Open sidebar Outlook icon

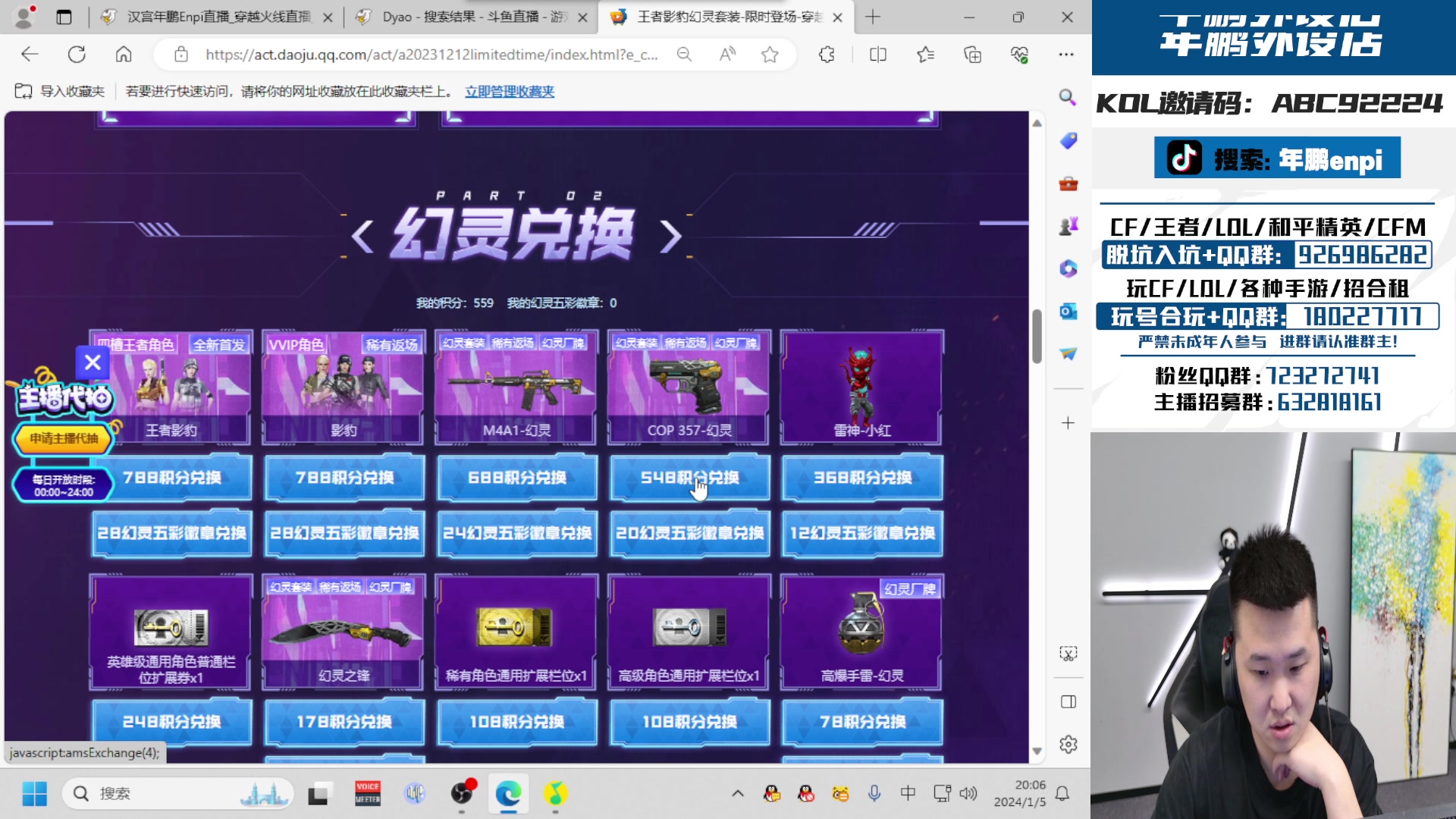[x=1068, y=311]
